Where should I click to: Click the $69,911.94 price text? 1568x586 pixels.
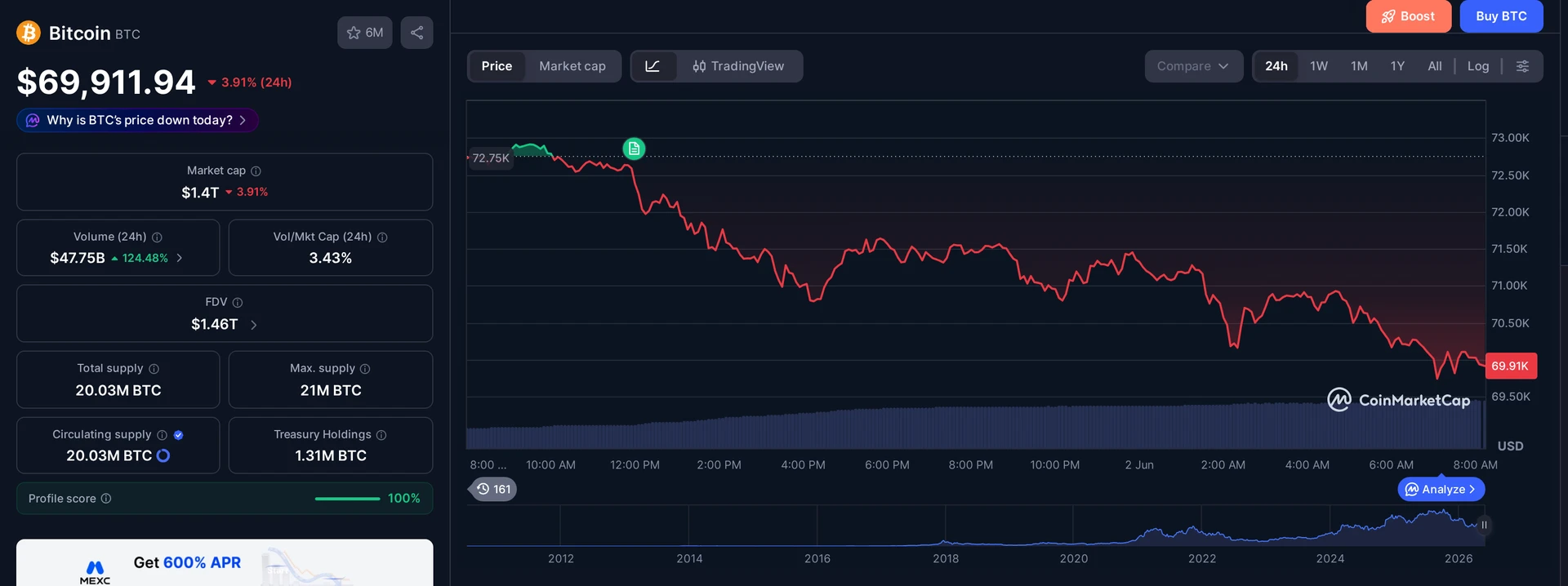click(x=106, y=82)
